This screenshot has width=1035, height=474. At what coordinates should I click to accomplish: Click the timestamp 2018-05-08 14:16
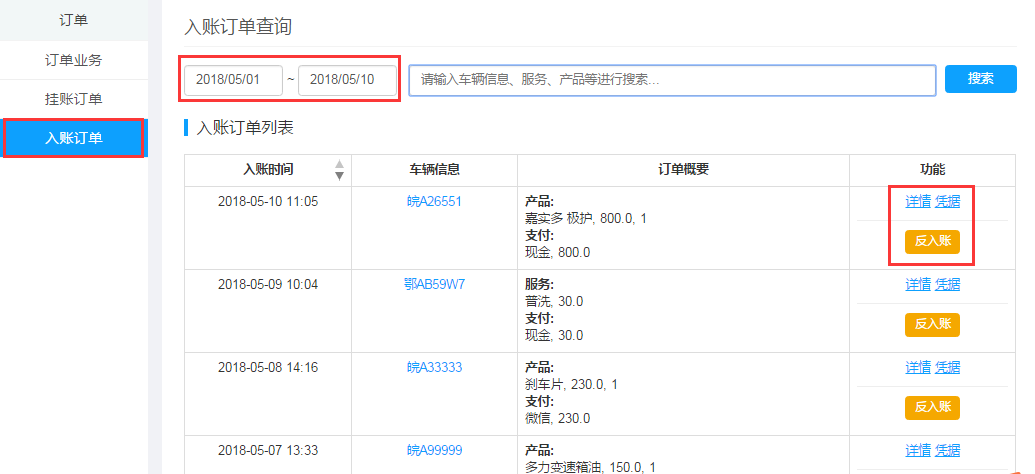[268, 368]
